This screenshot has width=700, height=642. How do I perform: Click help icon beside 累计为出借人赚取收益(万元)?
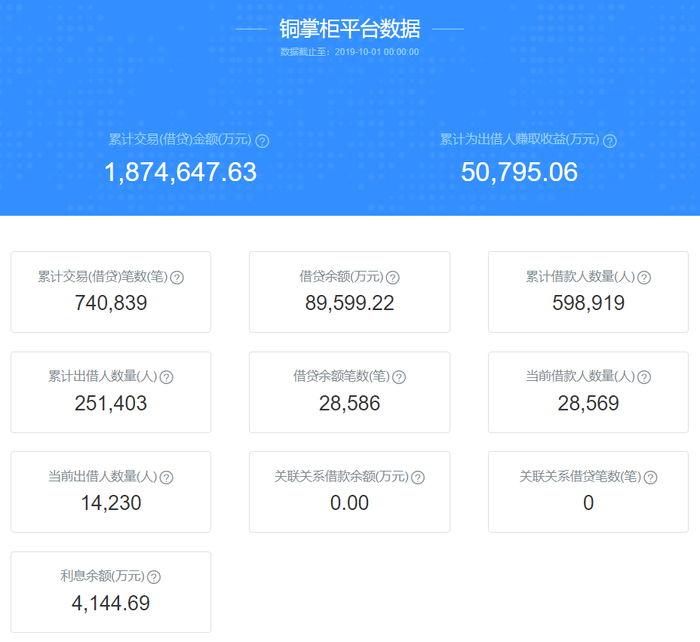[610, 141]
